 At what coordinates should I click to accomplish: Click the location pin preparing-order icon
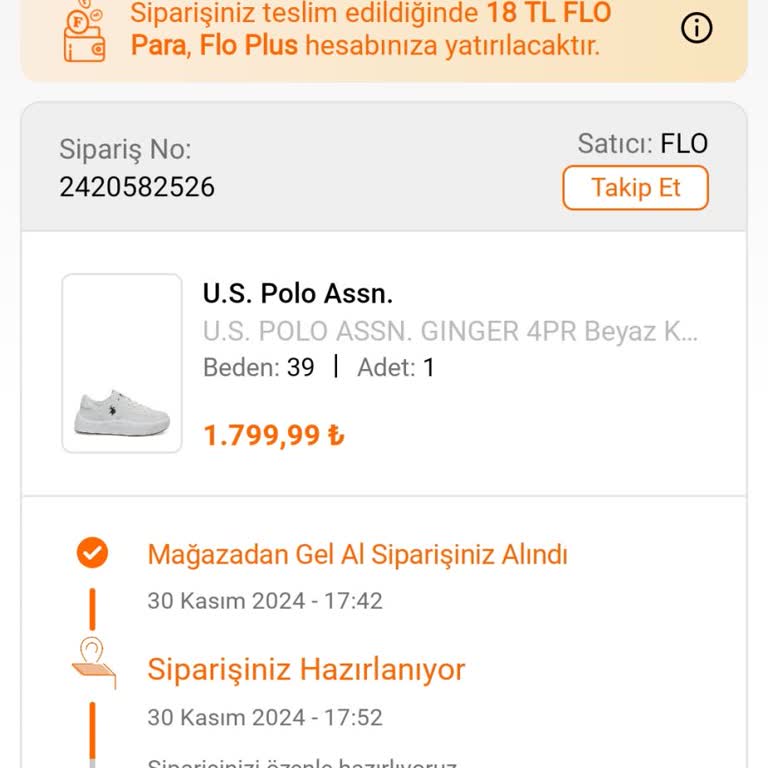[94, 662]
